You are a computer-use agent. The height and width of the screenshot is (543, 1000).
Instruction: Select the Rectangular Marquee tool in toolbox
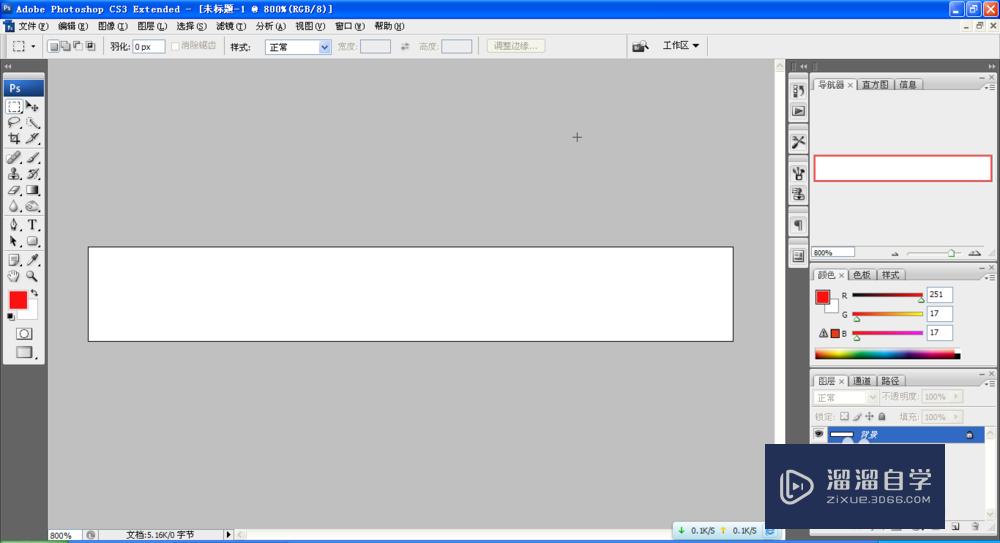[14, 107]
